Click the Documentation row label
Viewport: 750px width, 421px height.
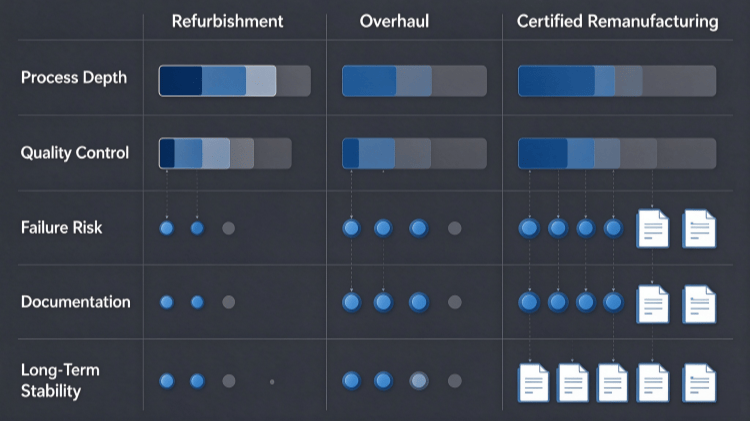point(76,302)
